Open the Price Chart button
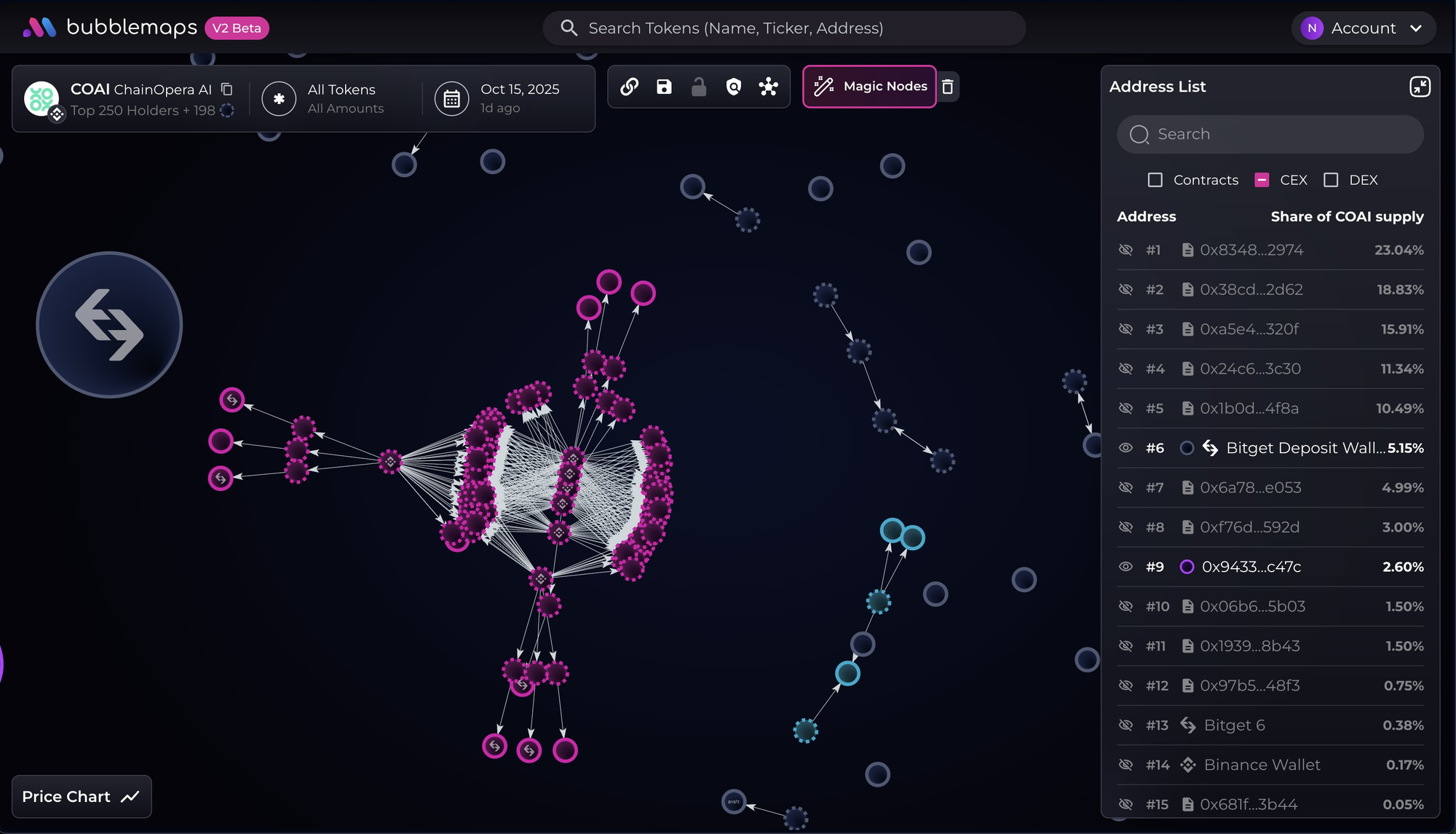This screenshot has height=834, width=1456. click(82, 797)
